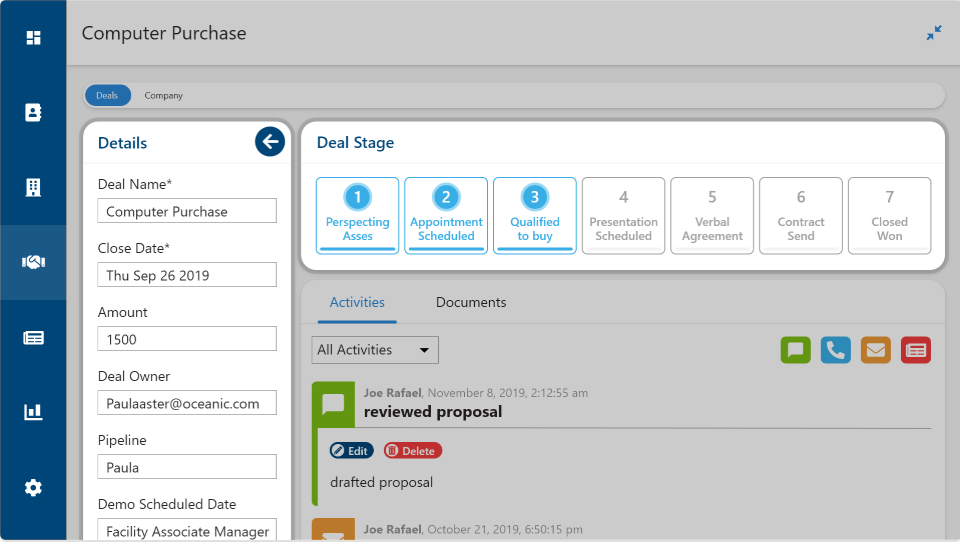Open reports bar chart icon
Screen dimensions: 960x542
pyautogui.click(x=33, y=412)
